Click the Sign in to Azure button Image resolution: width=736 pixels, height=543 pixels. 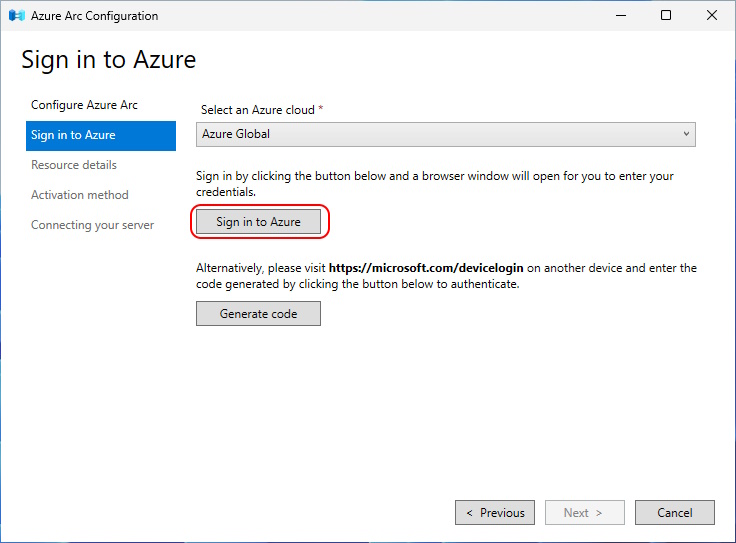pyautogui.click(x=258, y=222)
